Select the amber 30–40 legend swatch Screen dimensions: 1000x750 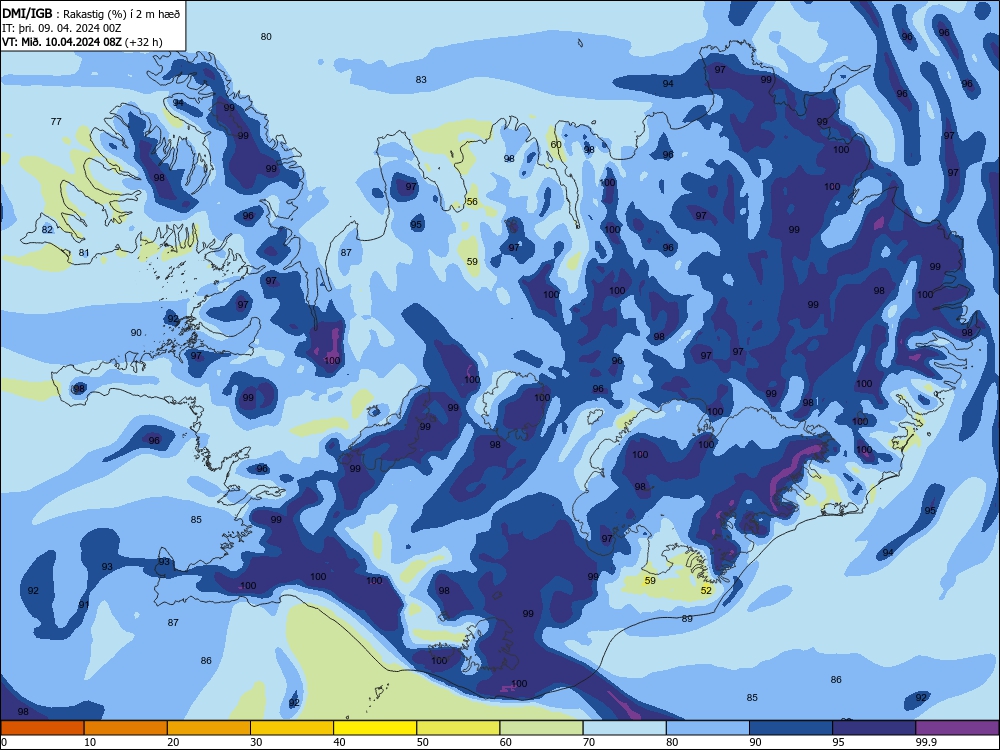(x=292, y=728)
